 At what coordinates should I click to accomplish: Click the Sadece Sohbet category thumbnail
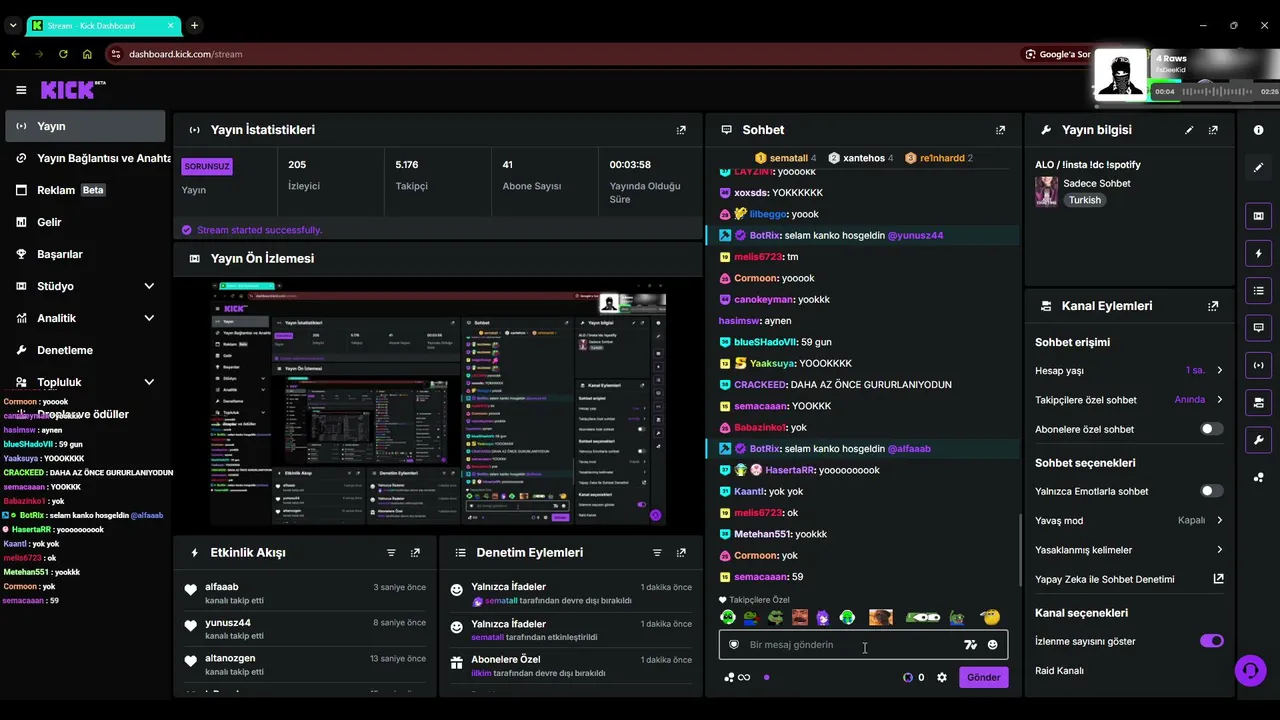point(1047,191)
